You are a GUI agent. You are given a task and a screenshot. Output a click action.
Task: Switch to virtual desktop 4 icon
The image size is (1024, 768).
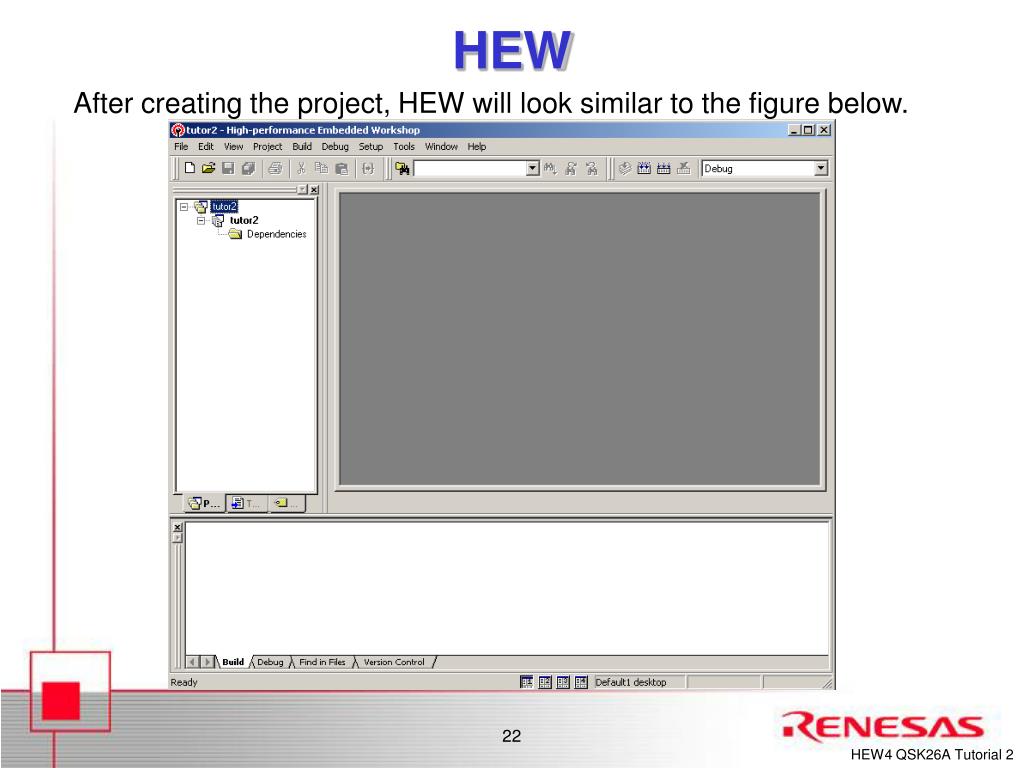coord(581,682)
